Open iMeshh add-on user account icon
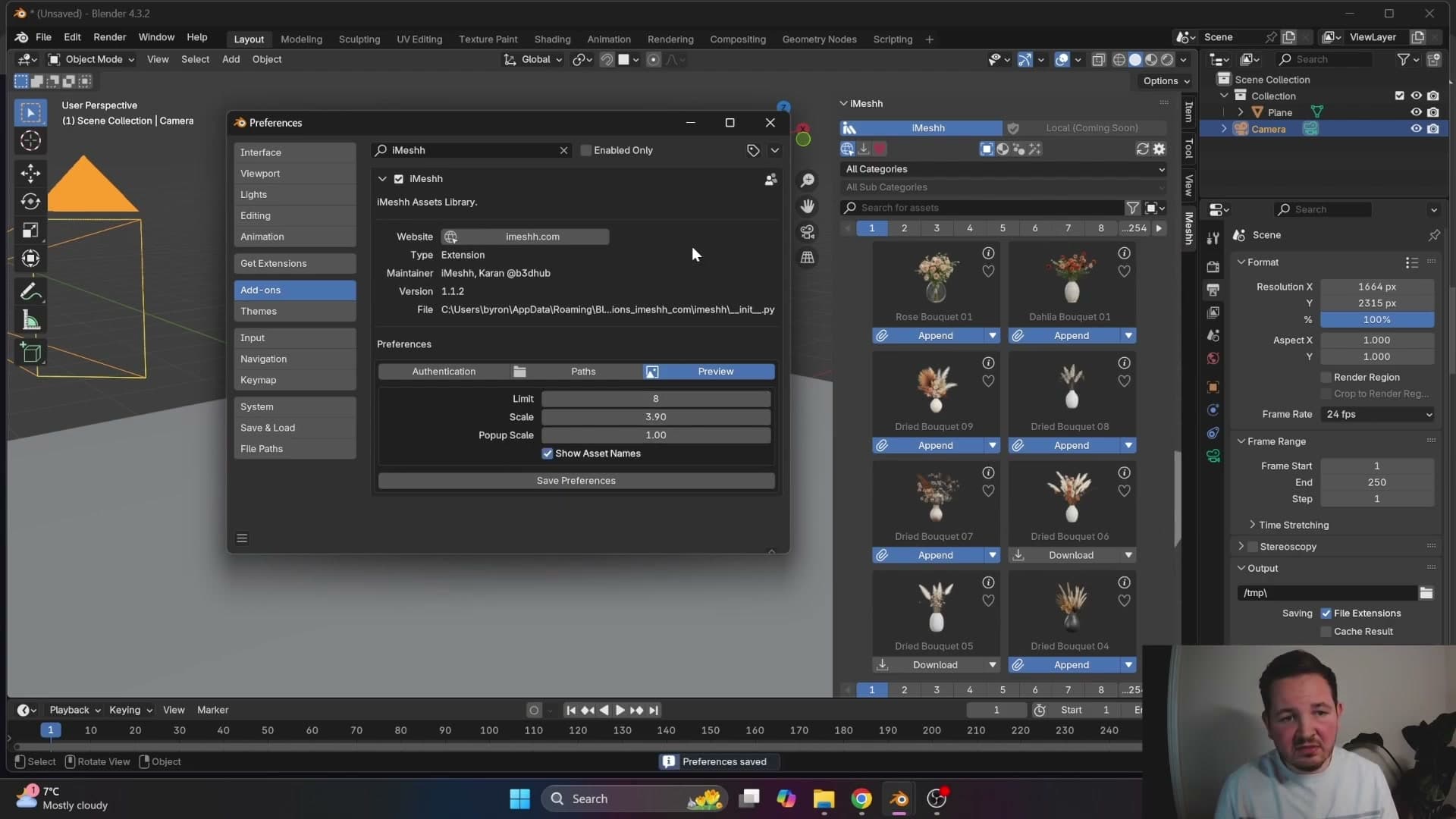Viewport: 1456px width, 819px height. [x=770, y=180]
